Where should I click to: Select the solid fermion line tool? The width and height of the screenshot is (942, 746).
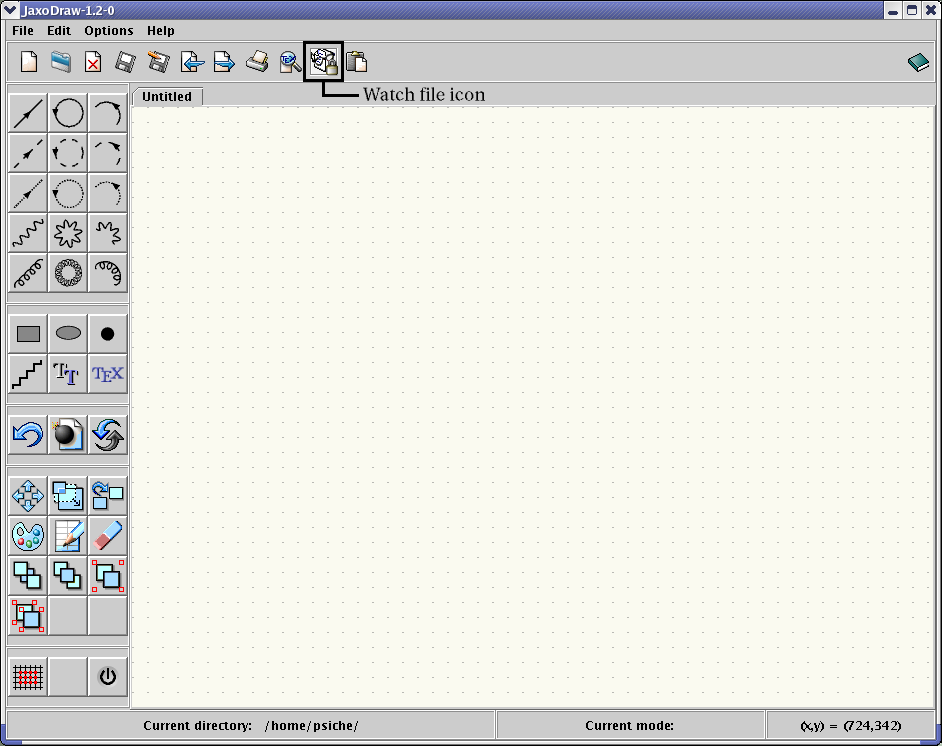pos(28,113)
